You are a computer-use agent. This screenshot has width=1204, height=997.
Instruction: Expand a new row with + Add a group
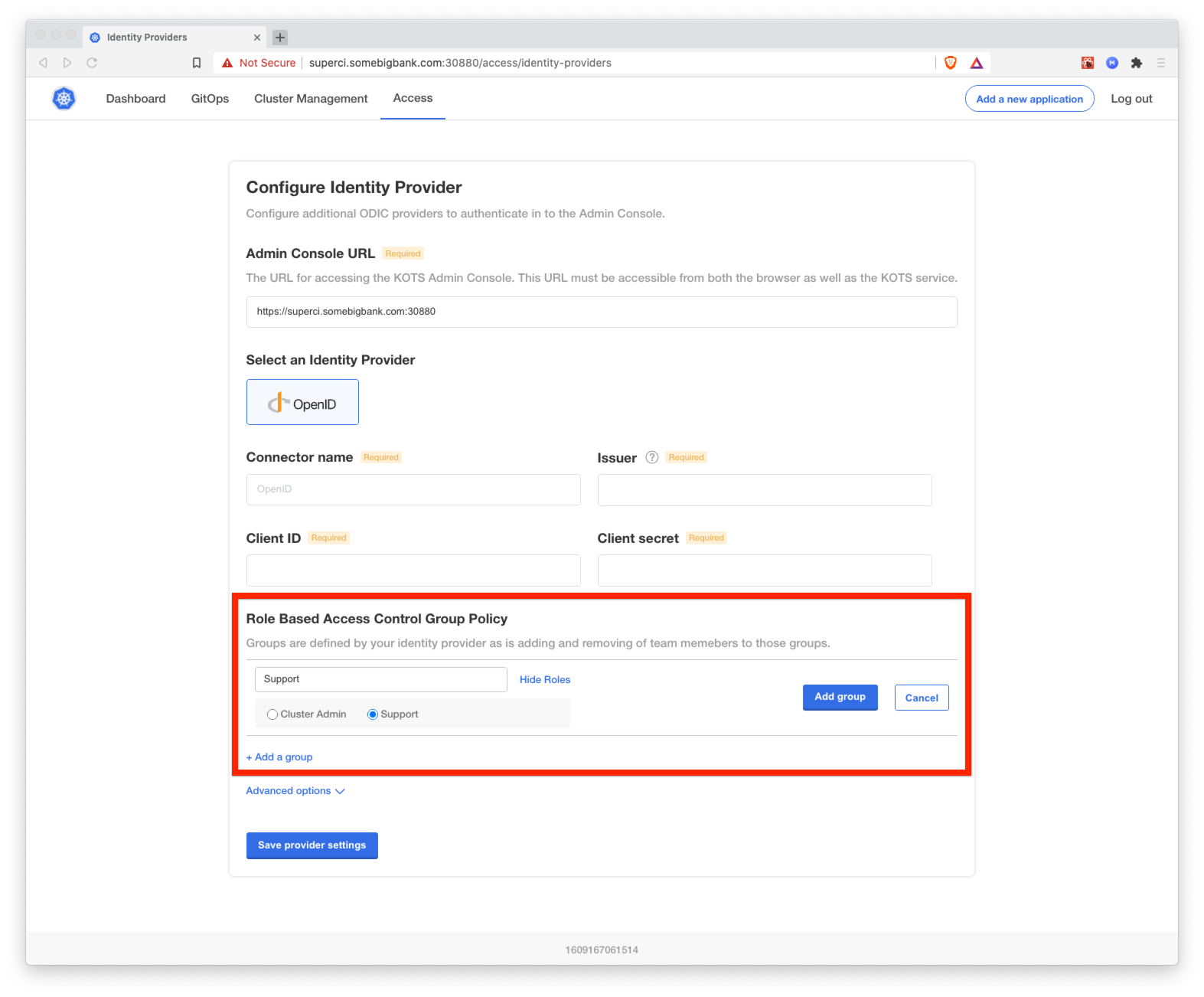pos(279,757)
